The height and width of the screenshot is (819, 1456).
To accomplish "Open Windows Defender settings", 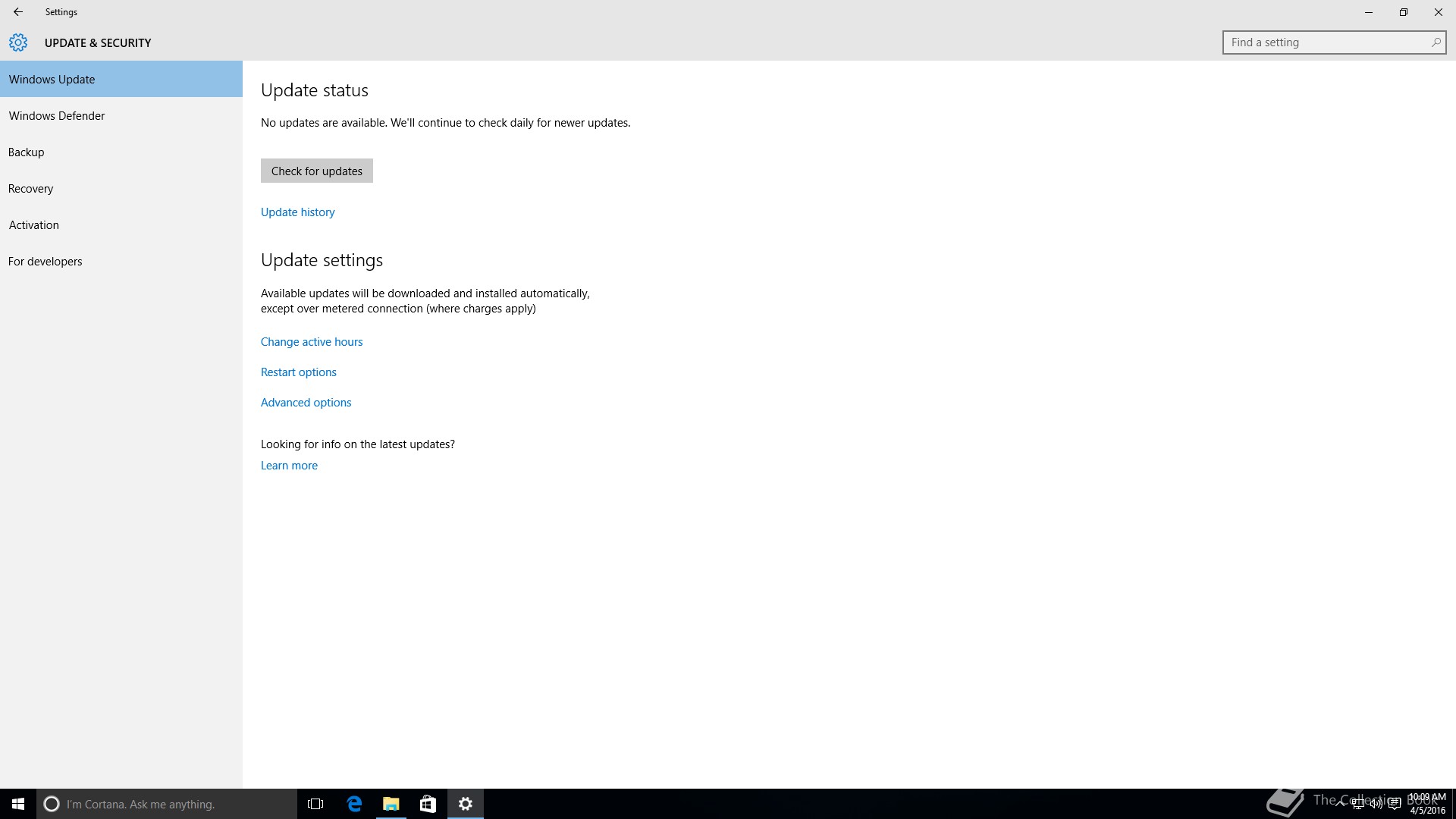I will (121, 115).
